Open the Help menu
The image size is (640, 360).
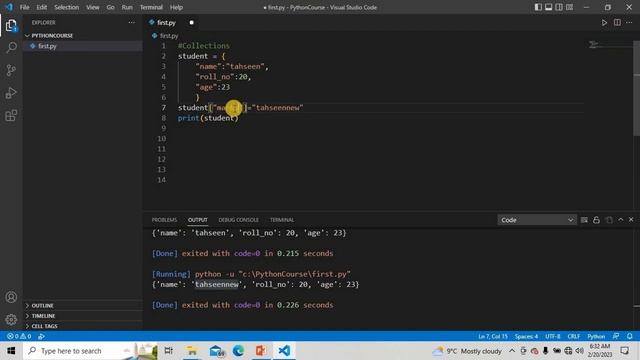tap(176, 7)
